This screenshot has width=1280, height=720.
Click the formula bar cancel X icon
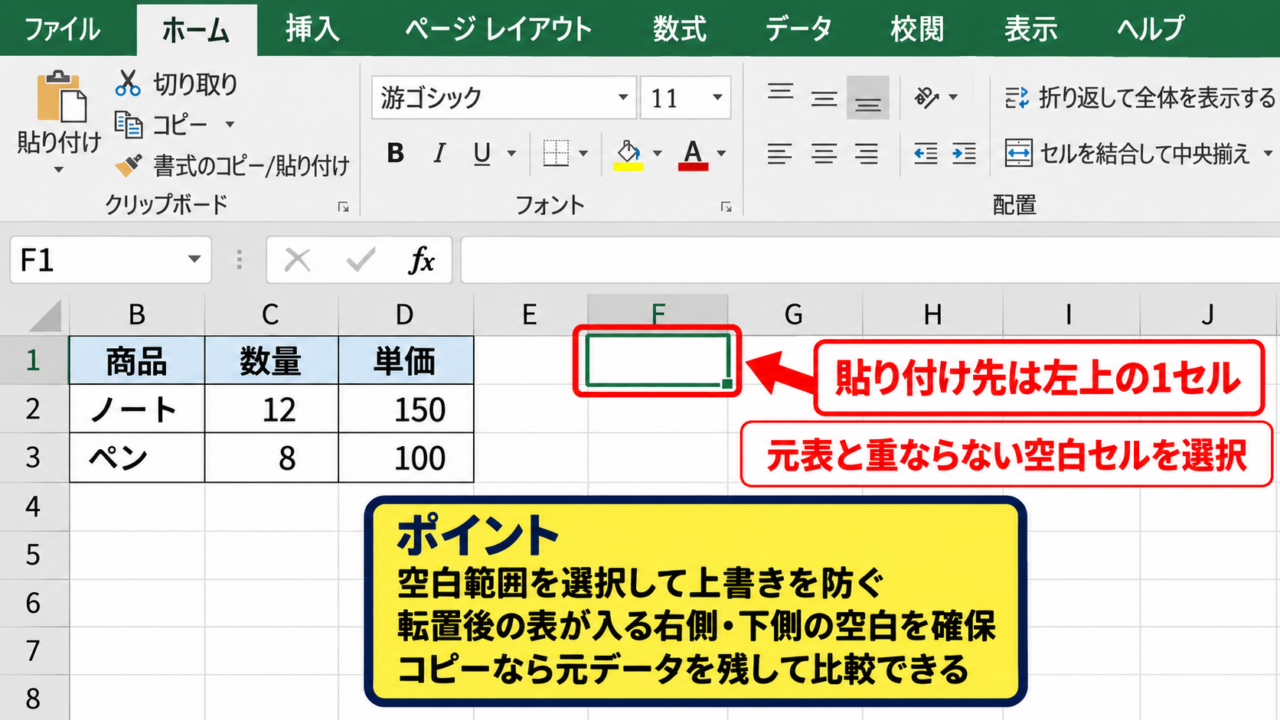[297, 261]
